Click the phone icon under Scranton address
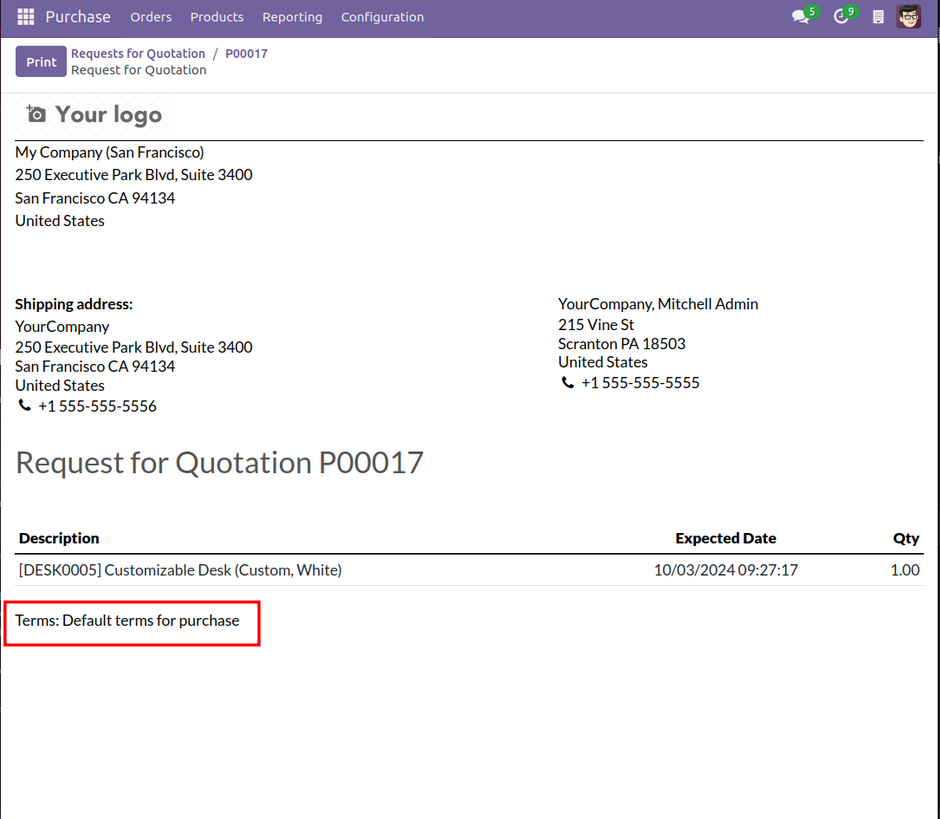Image resolution: width=940 pixels, height=819 pixels. pos(568,383)
